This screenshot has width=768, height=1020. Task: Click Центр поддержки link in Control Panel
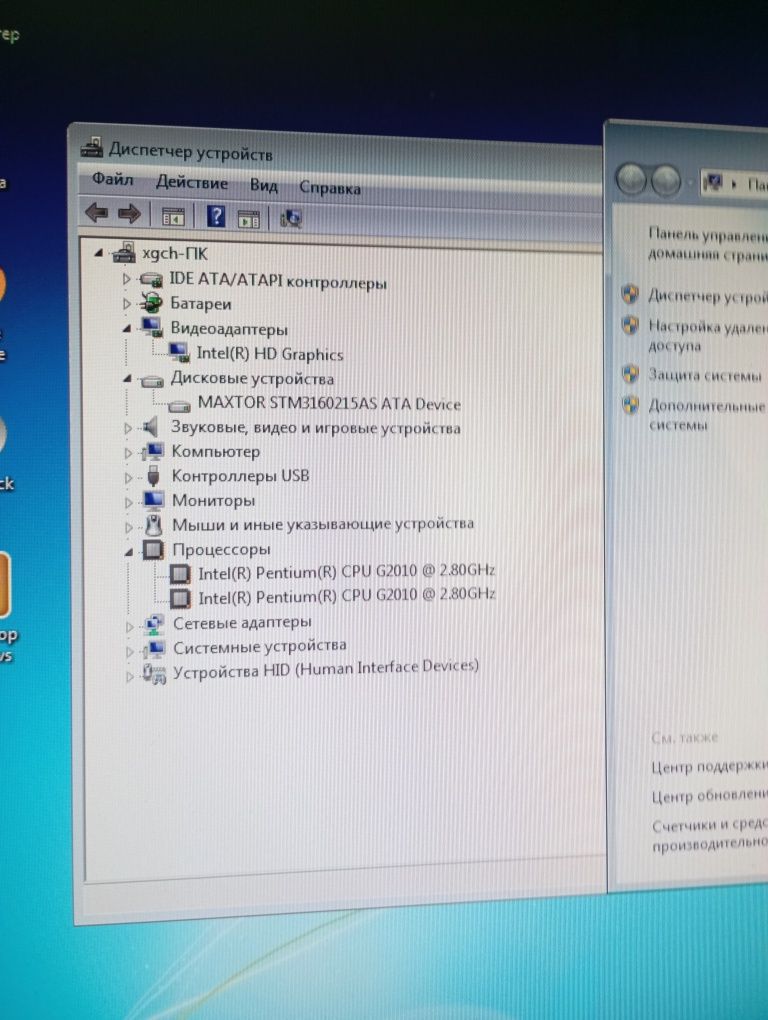[x=709, y=767]
